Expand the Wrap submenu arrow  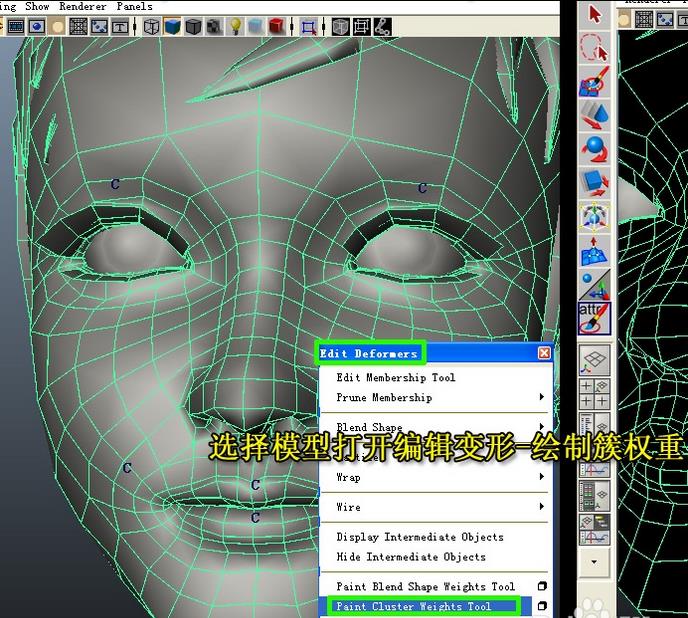tap(542, 478)
